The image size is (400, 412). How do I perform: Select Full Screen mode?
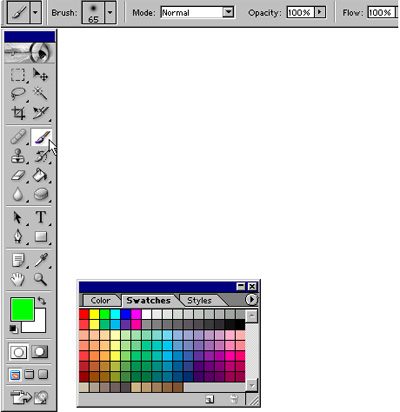(43, 375)
